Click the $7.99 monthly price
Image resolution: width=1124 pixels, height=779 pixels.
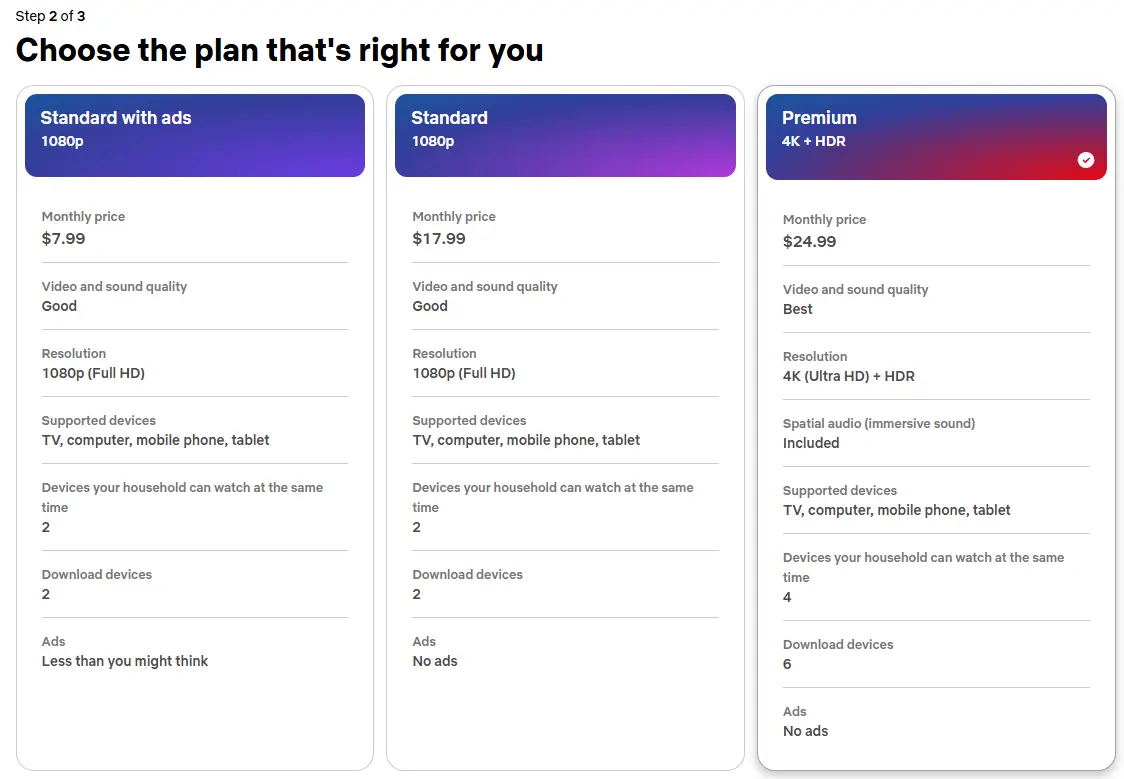[63, 239]
